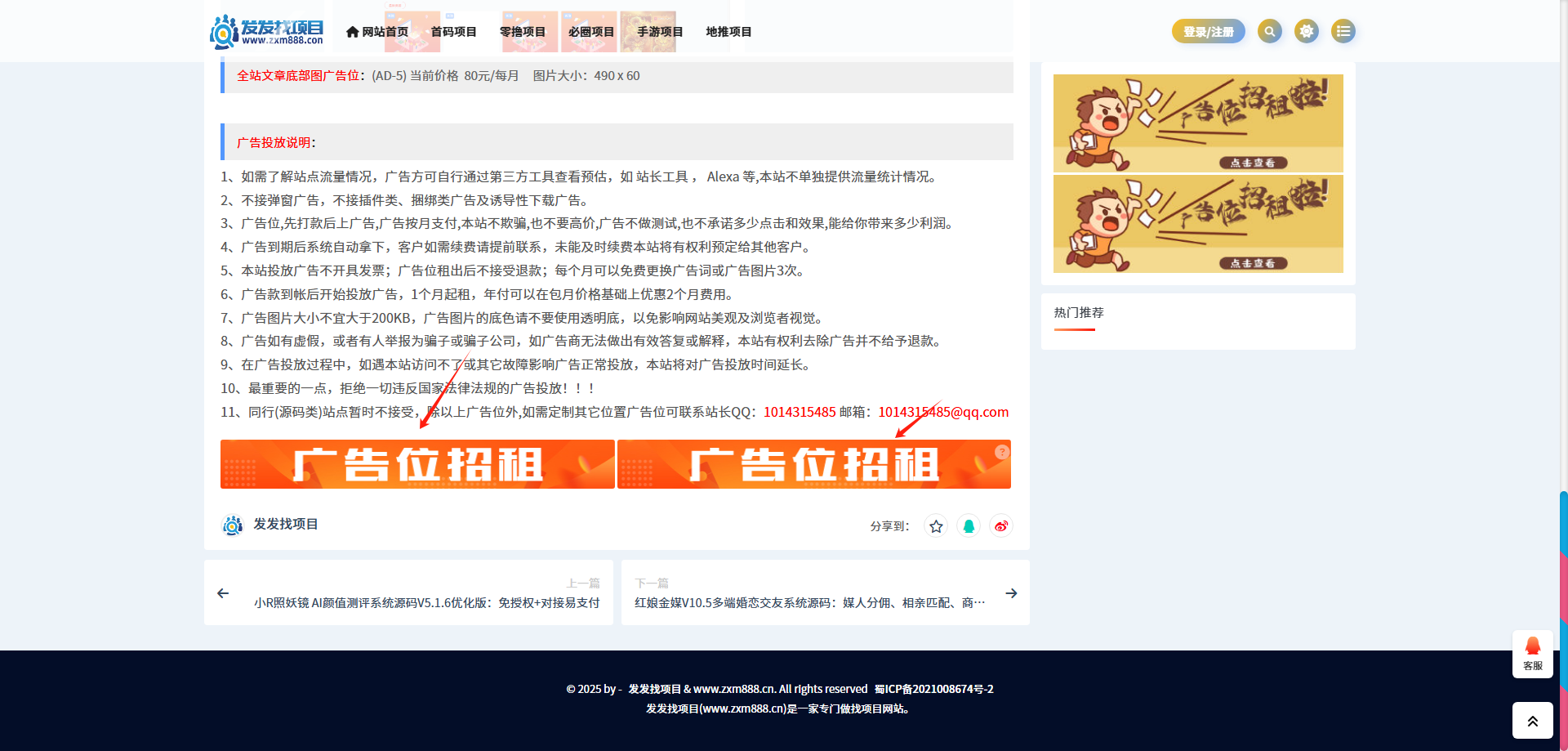Open the 红娘金媒 next article link
Viewport: 1568px width, 751px height.
click(x=809, y=603)
